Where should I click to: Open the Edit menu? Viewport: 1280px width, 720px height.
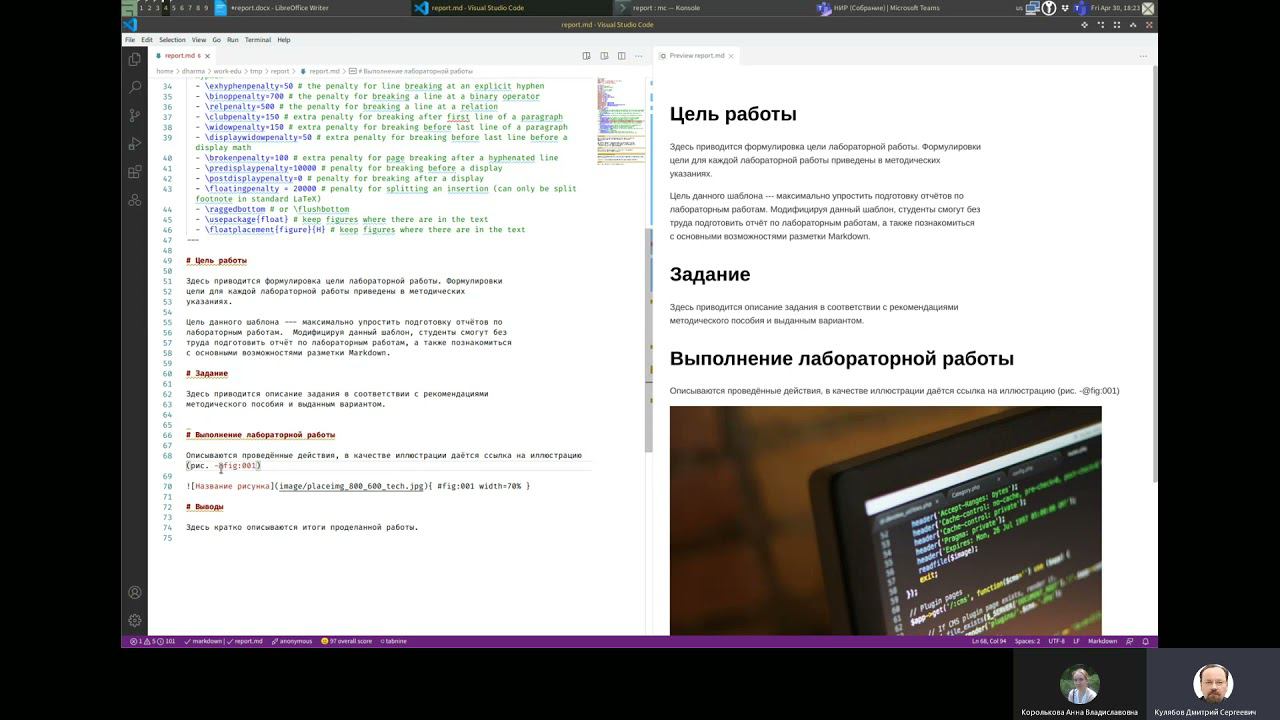(147, 40)
